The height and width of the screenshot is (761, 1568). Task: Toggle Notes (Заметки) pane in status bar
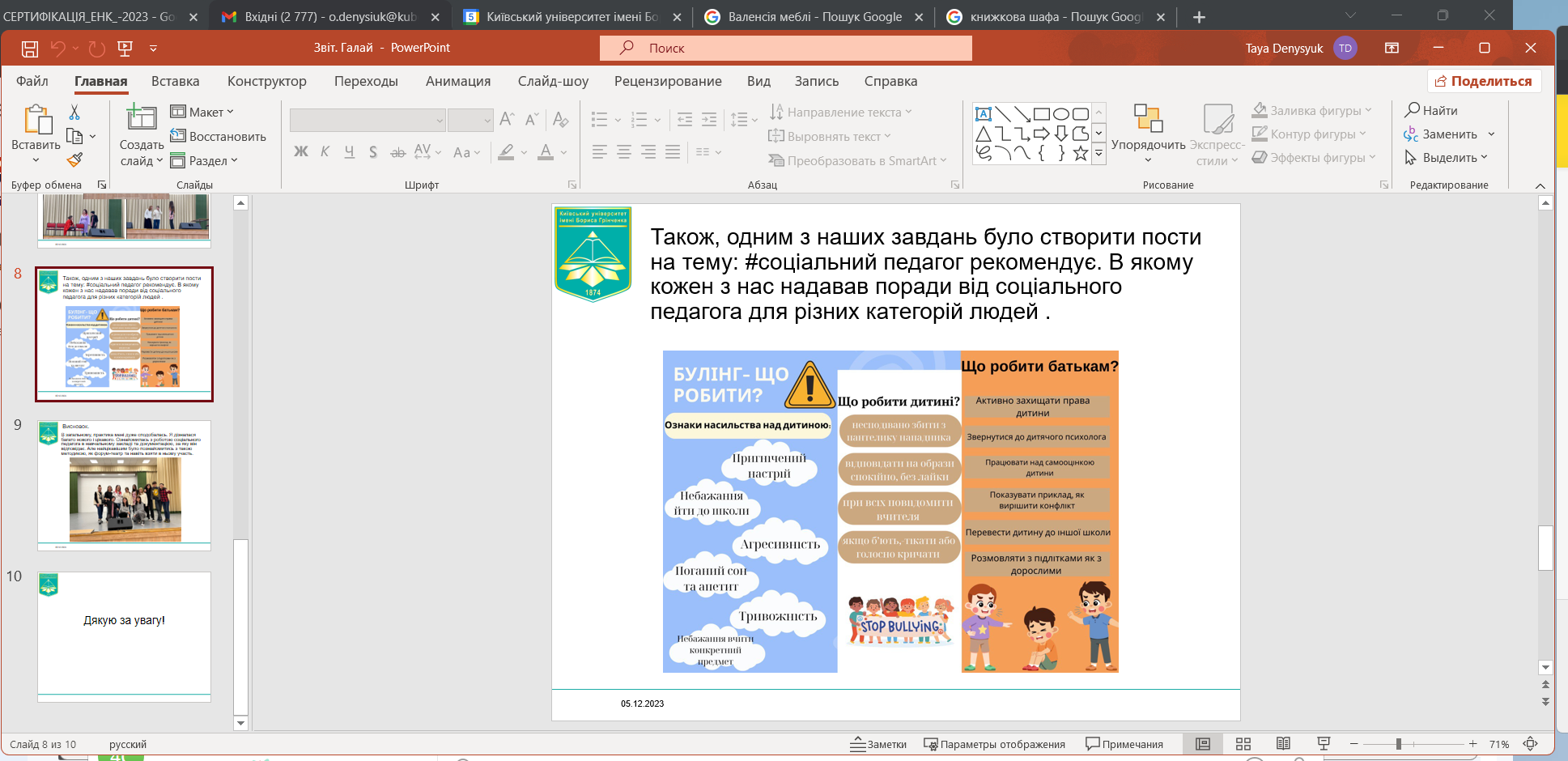click(x=878, y=744)
